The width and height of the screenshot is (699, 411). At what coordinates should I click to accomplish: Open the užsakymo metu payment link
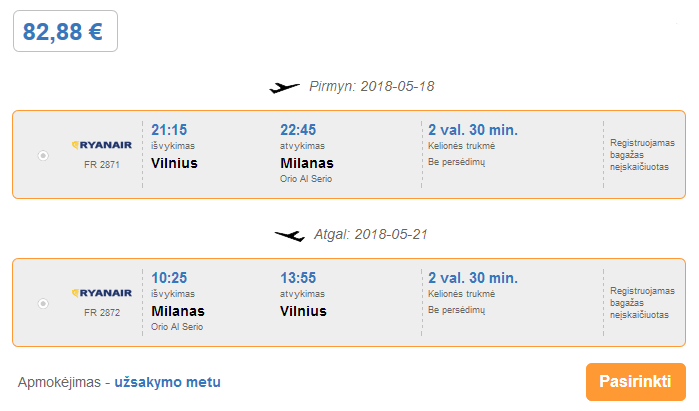168,382
